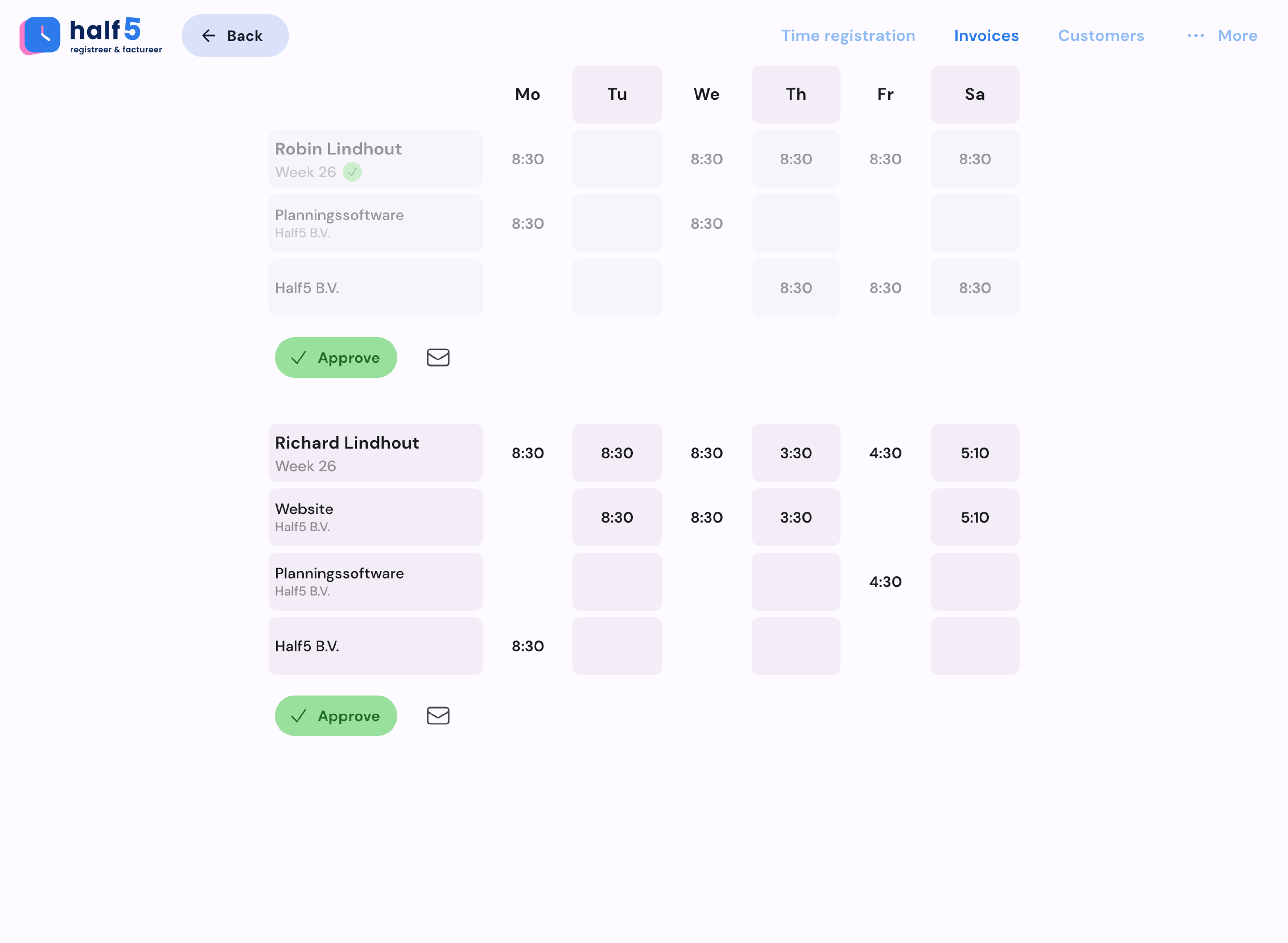1288x943 pixels.
Task: Select Richard's Saturday 5:10 time entry
Action: [974, 452]
